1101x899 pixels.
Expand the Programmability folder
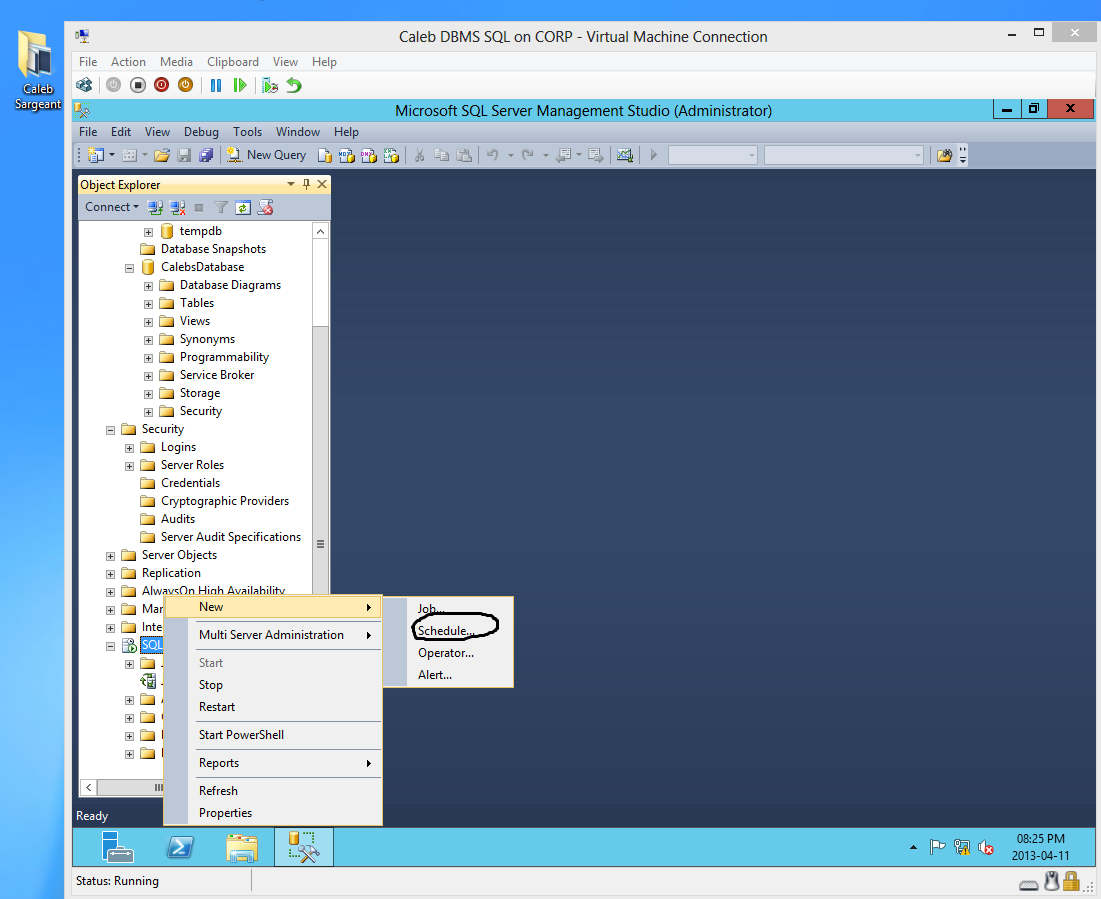tap(148, 358)
